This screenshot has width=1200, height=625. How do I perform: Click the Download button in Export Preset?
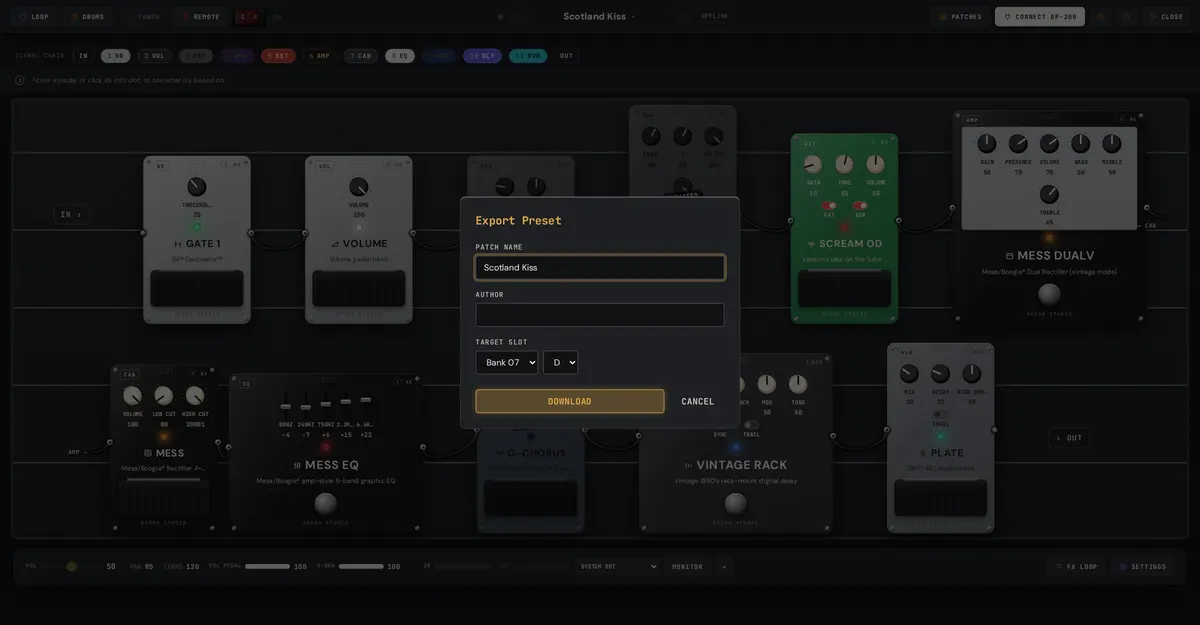pos(569,401)
